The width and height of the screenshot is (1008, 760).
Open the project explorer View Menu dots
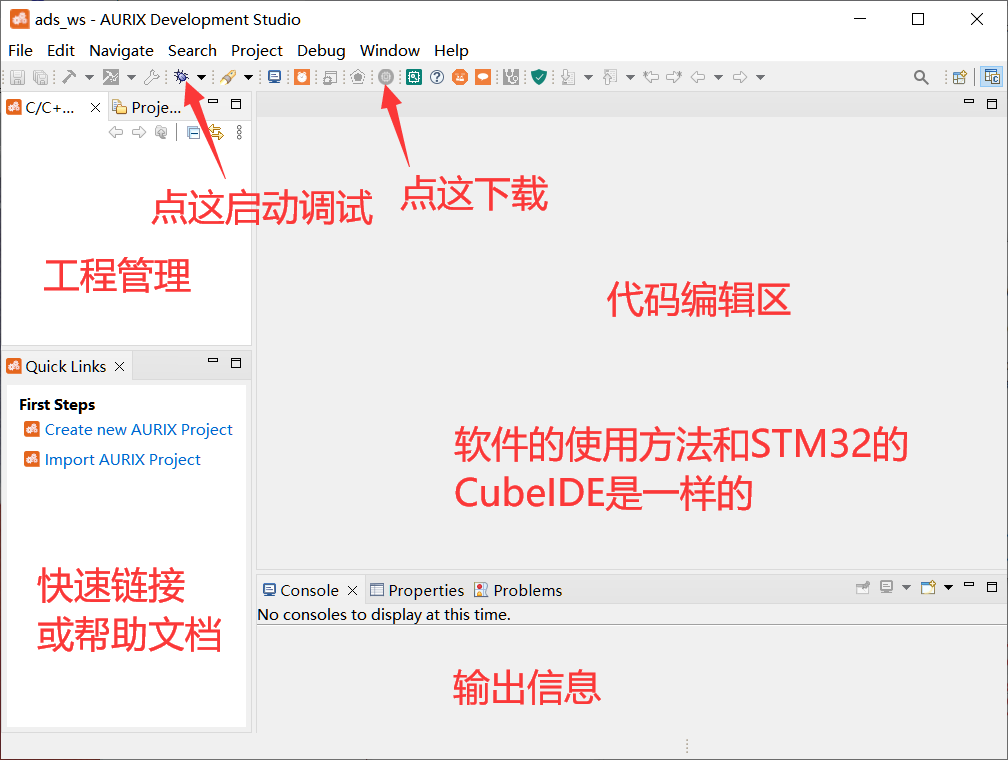(x=239, y=132)
